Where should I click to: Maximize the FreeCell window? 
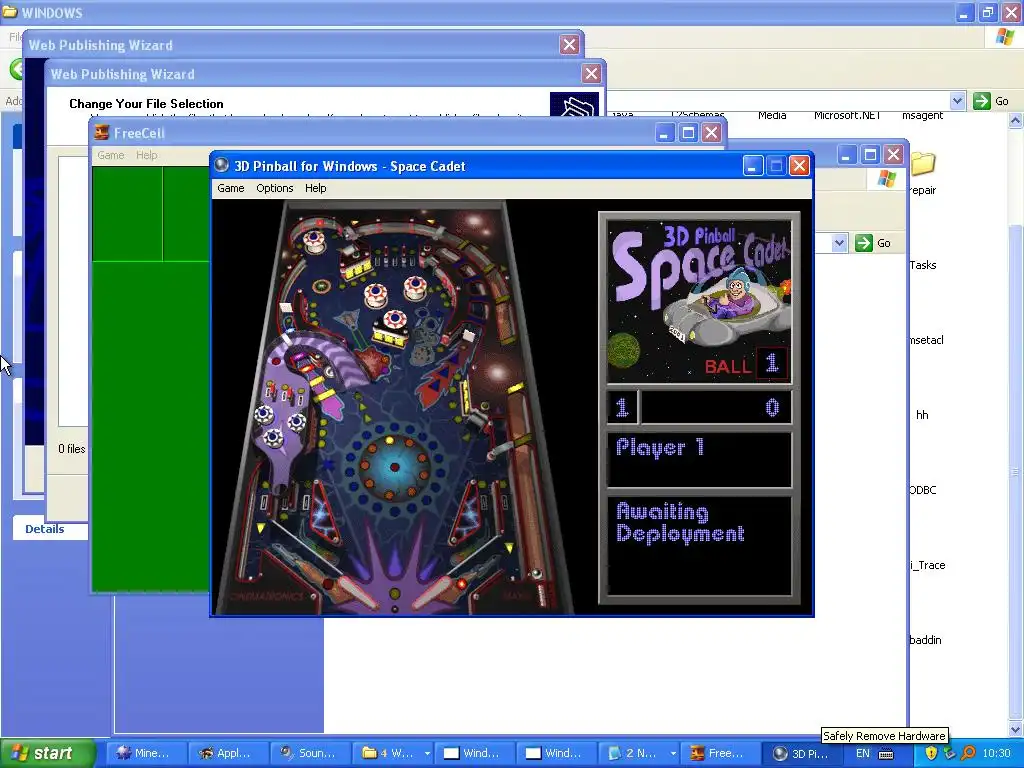pyautogui.click(x=688, y=133)
